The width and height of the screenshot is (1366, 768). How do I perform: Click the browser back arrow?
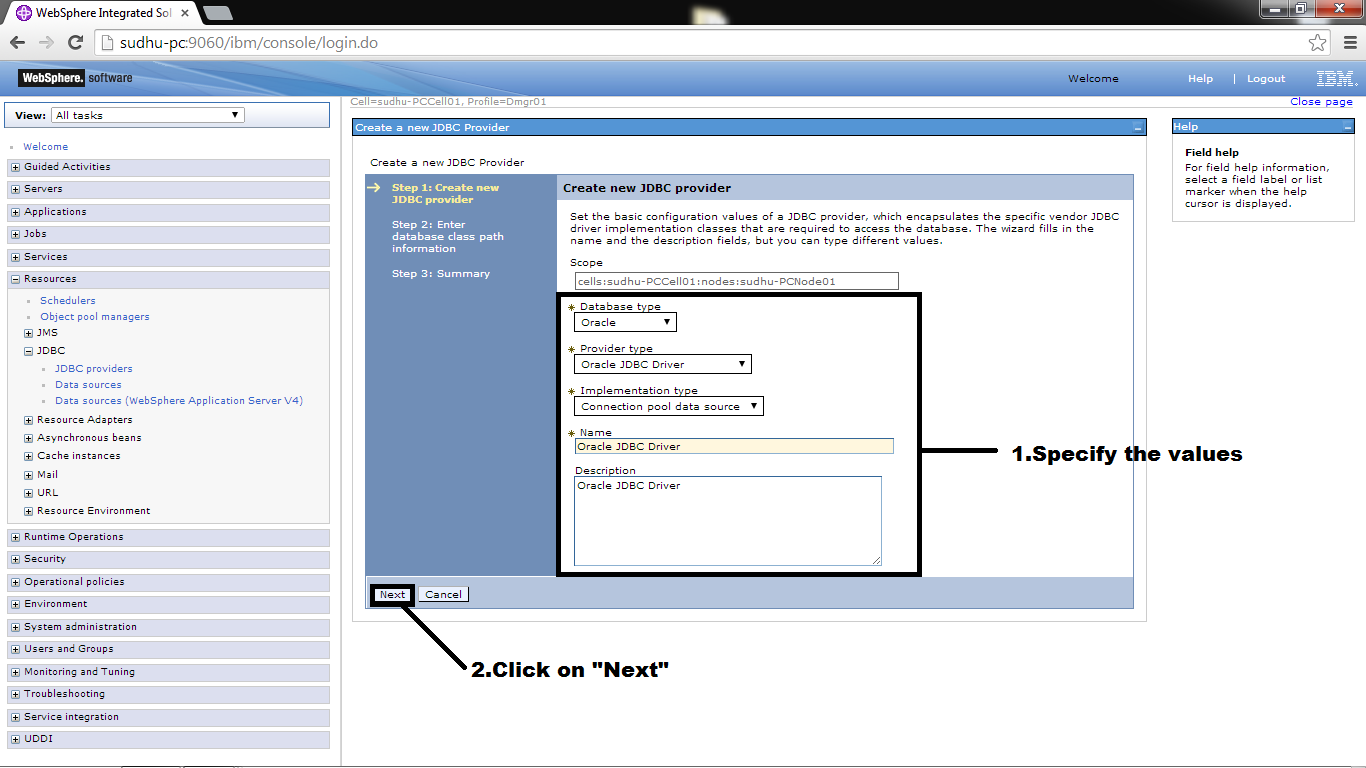click(17, 43)
